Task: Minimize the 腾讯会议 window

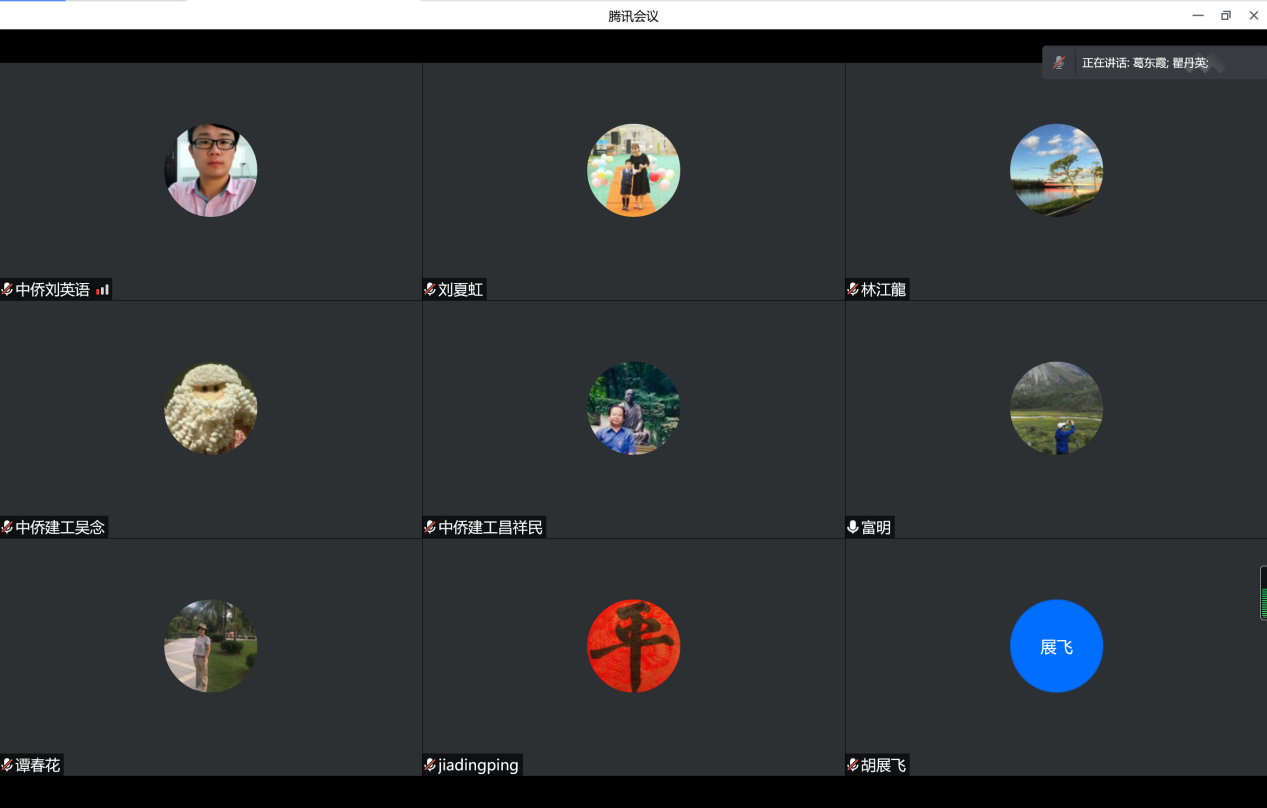Action: coord(1197,15)
